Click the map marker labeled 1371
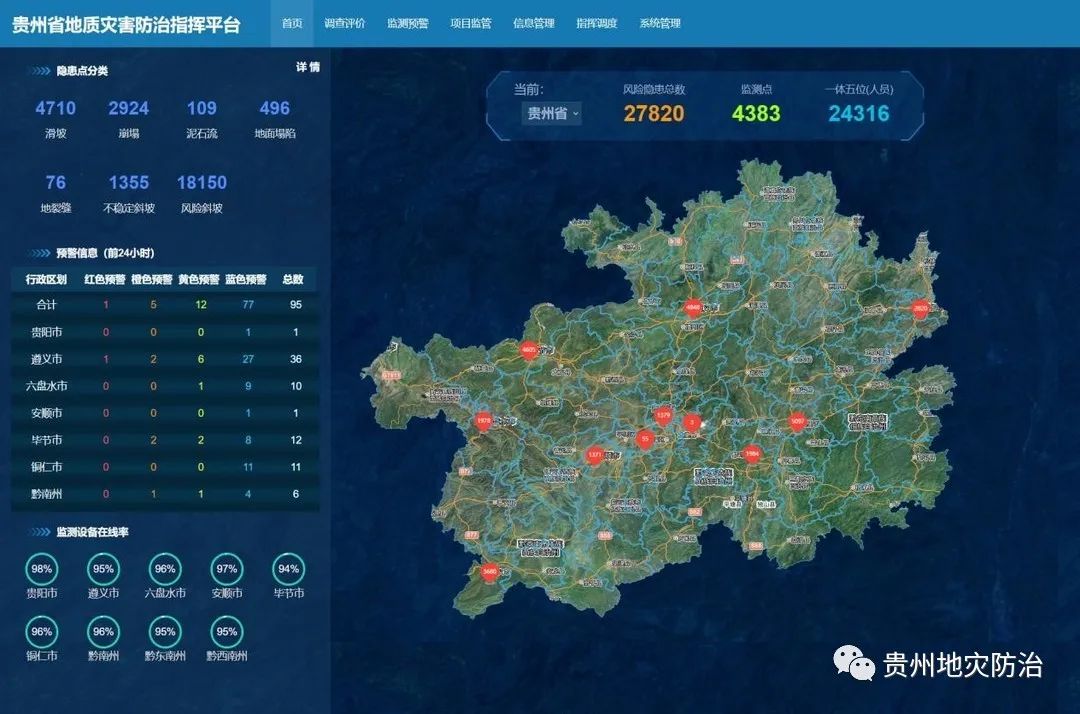 pos(595,455)
